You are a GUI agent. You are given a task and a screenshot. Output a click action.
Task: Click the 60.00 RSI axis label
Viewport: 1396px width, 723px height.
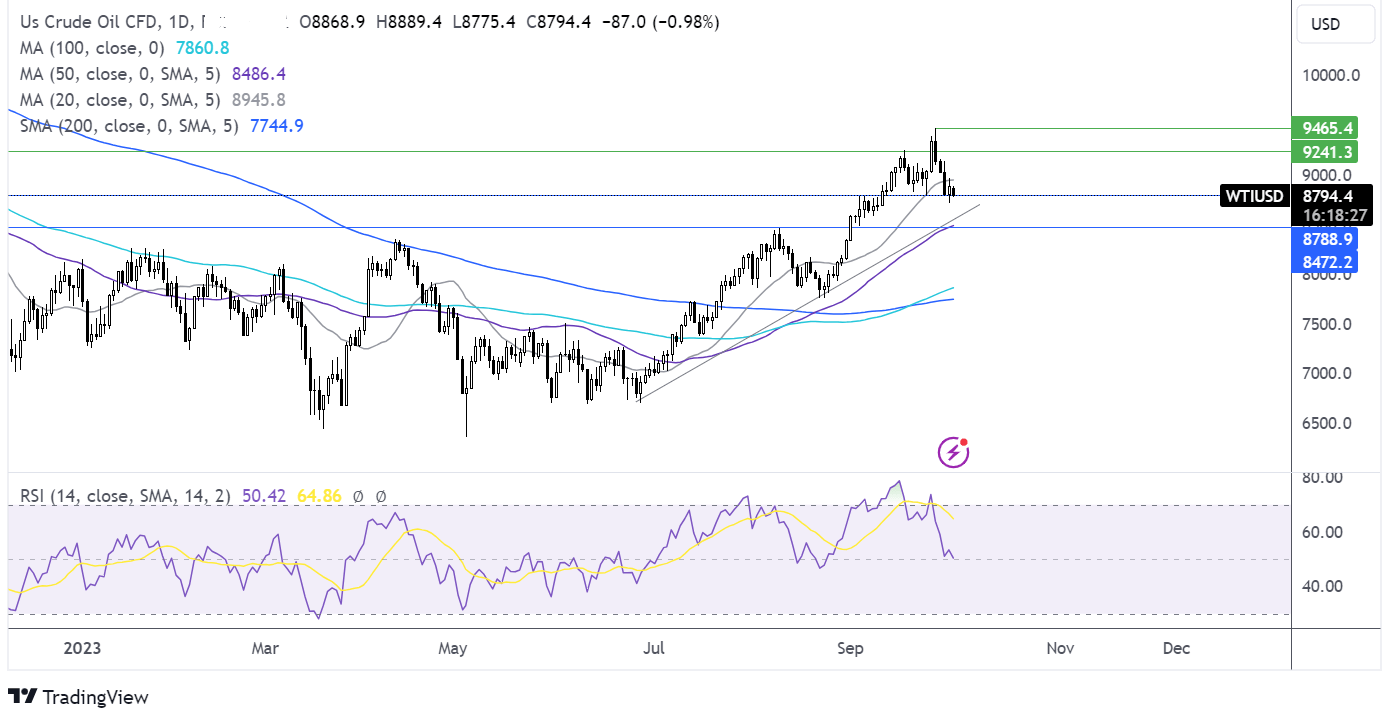[x=1322, y=532]
